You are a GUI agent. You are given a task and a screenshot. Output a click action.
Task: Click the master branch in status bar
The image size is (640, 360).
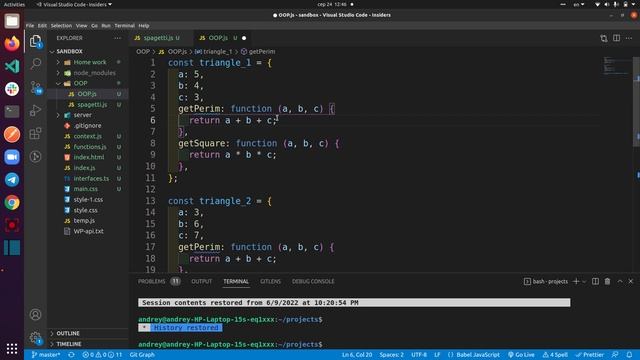tap(46, 355)
